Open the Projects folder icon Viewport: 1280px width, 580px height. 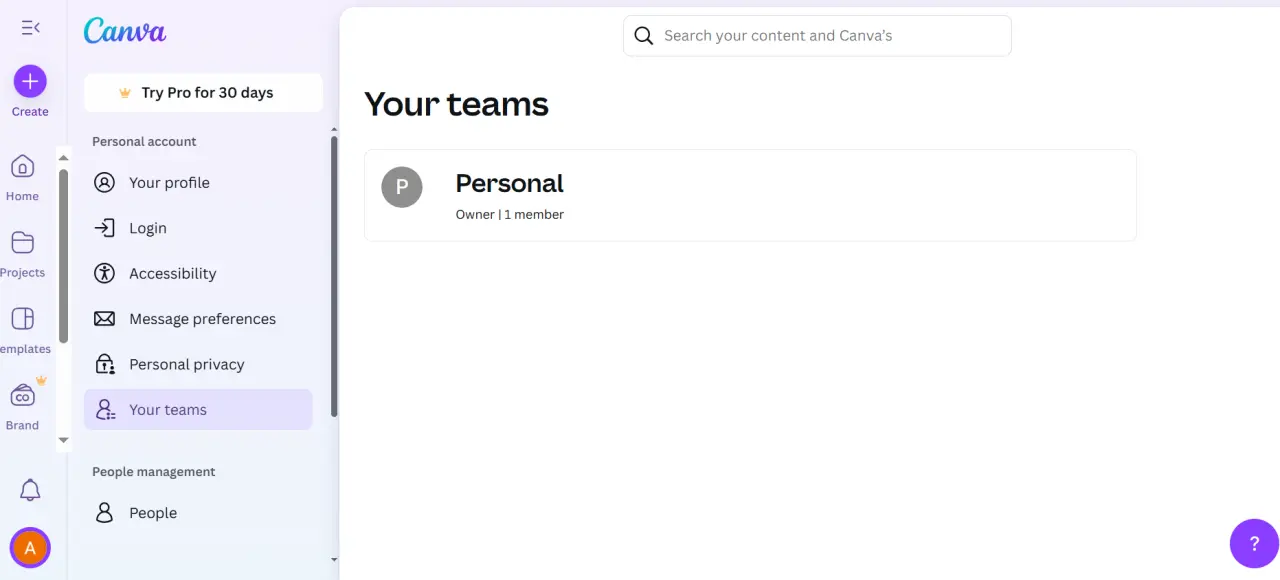[x=22, y=242]
